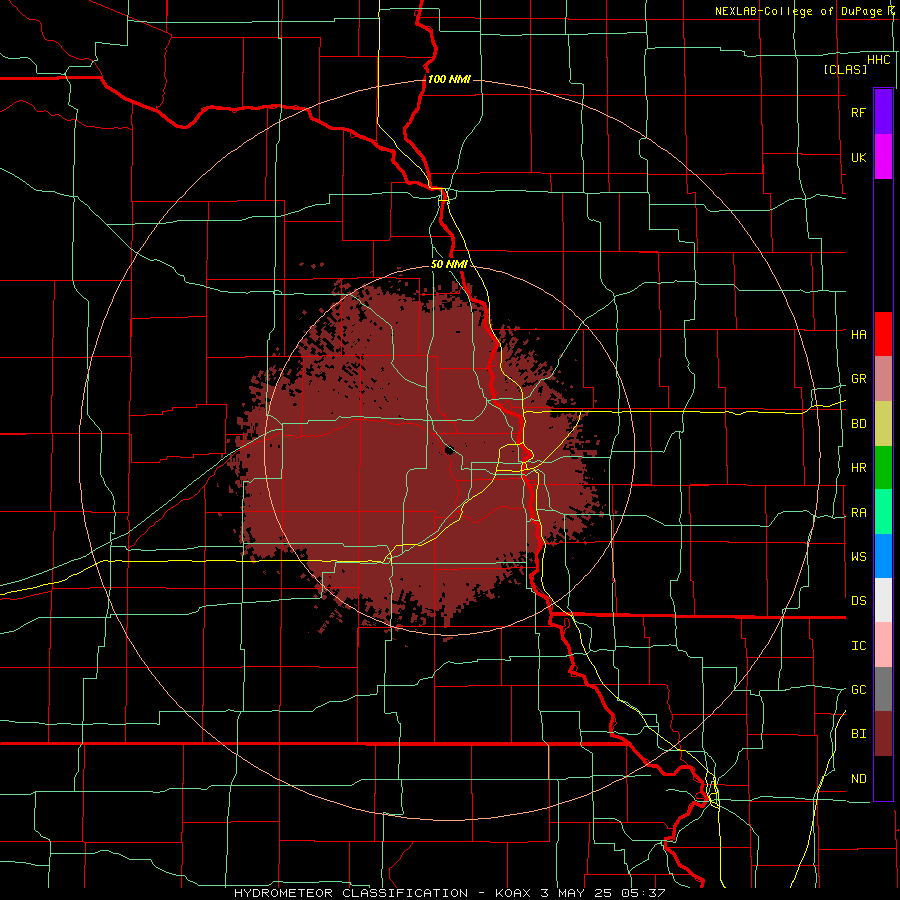Click the ND legend label
This screenshot has height=900, width=900.
point(859,779)
